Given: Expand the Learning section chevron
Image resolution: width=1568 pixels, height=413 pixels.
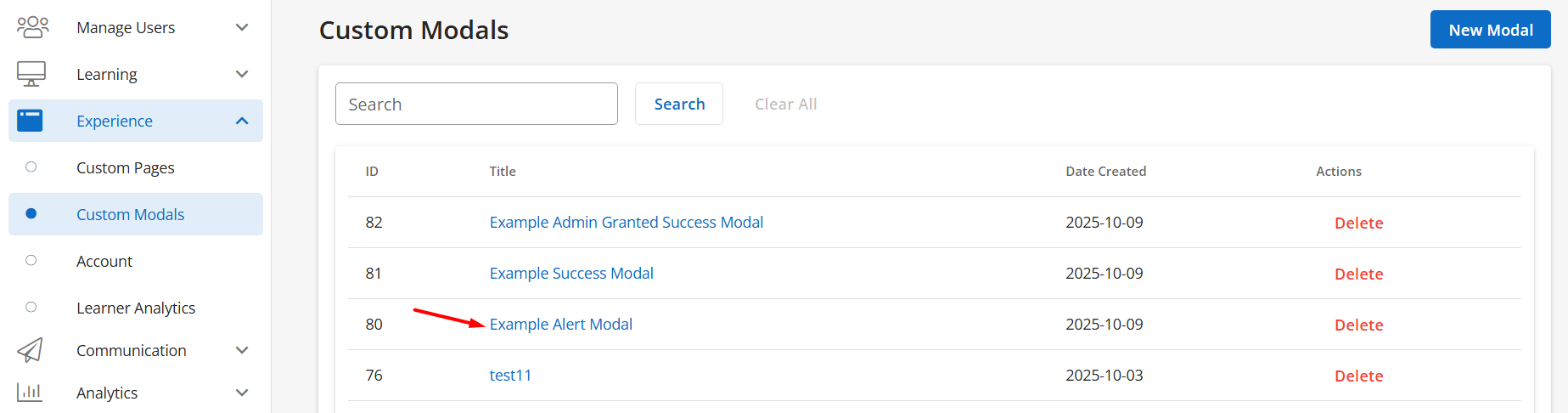Looking at the screenshot, I should (x=242, y=74).
